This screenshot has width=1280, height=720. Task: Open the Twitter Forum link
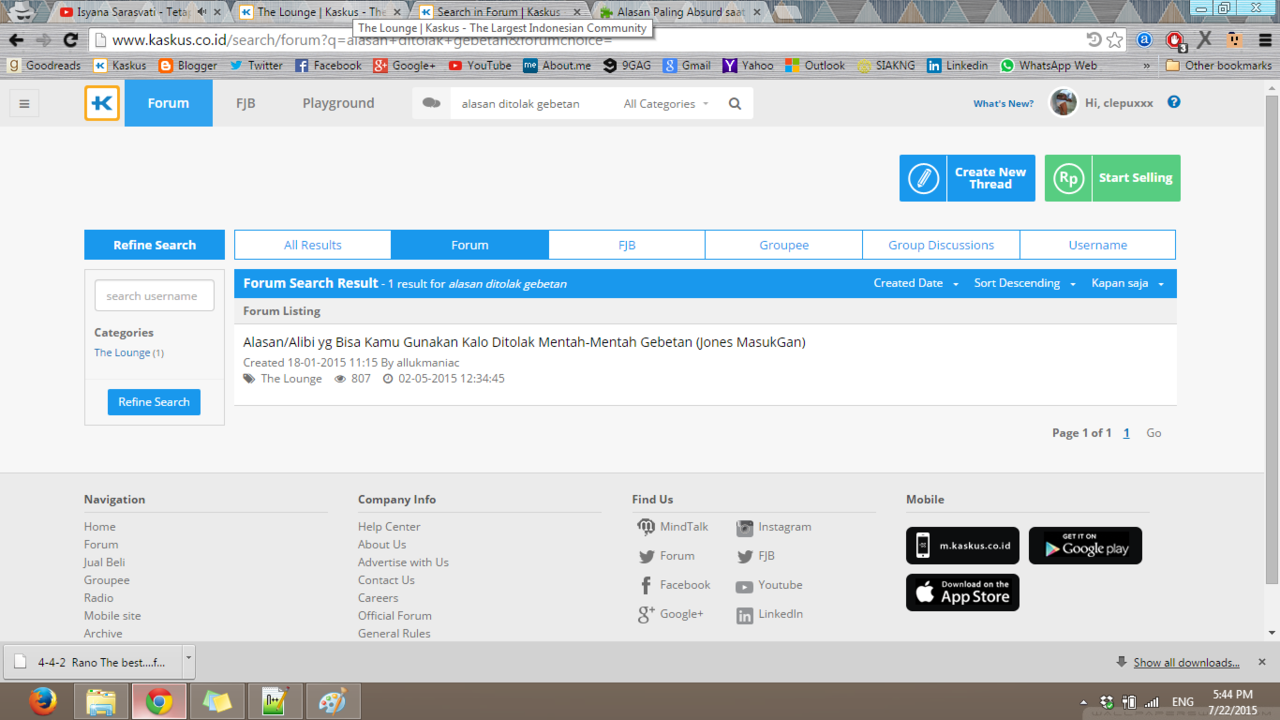coord(666,556)
